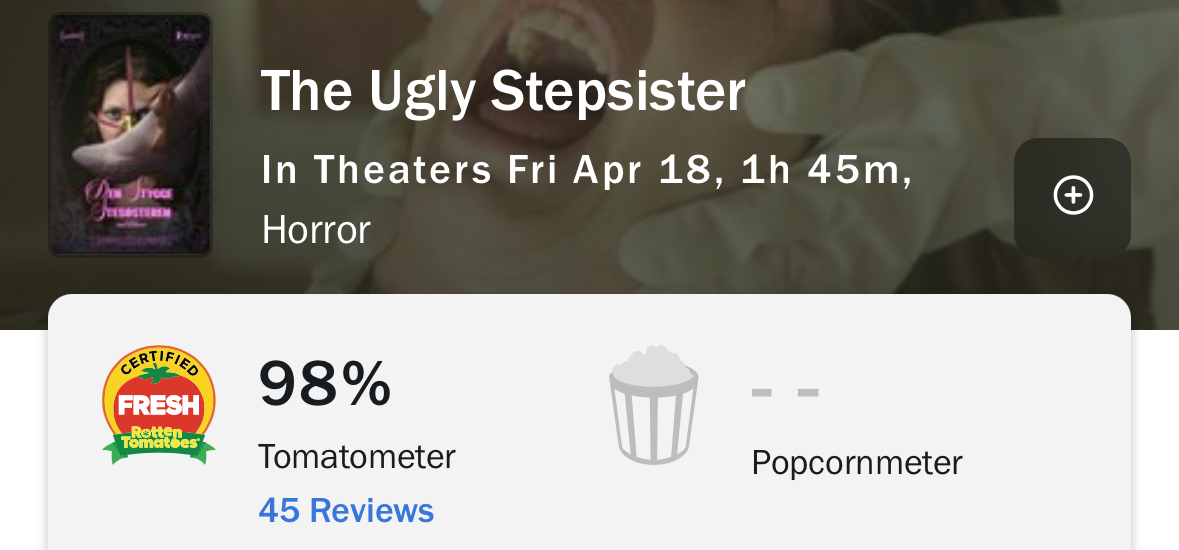
Task: Click the pink title text on poster
Action: tap(127, 198)
